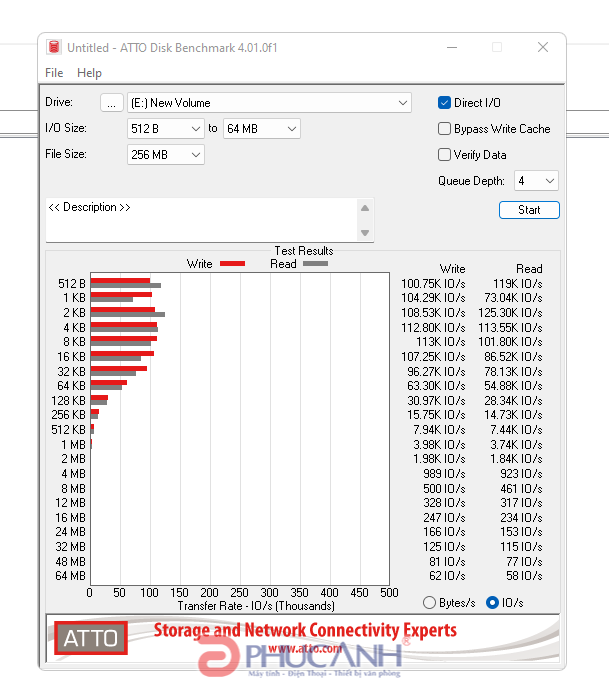Click the 63.30K IO/s write value

[436, 386]
